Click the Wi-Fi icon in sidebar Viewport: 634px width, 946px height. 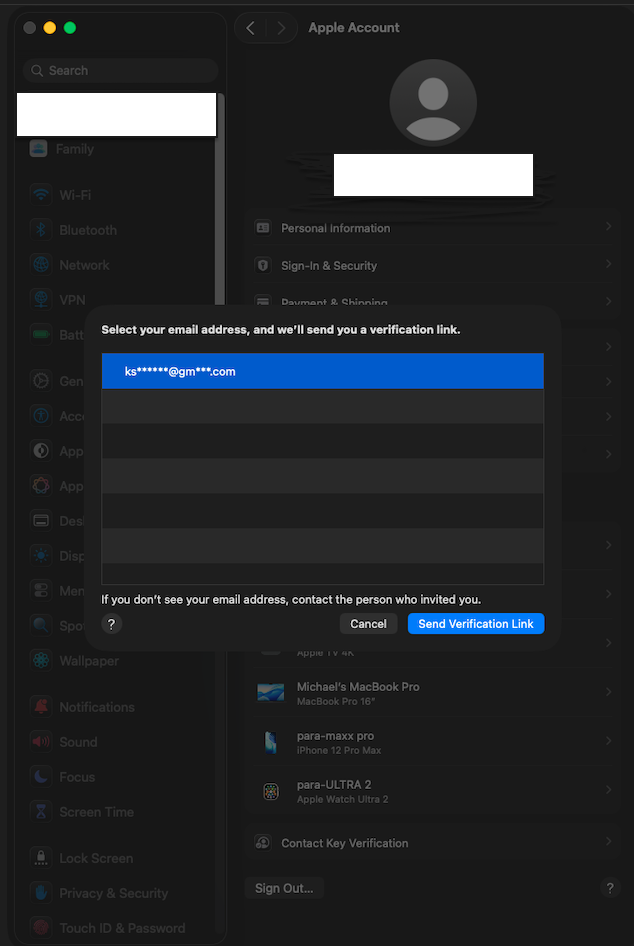[40, 195]
